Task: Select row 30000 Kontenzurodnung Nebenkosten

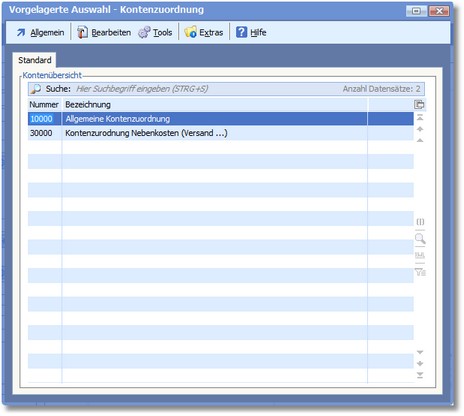Action: (x=221, y=133)
